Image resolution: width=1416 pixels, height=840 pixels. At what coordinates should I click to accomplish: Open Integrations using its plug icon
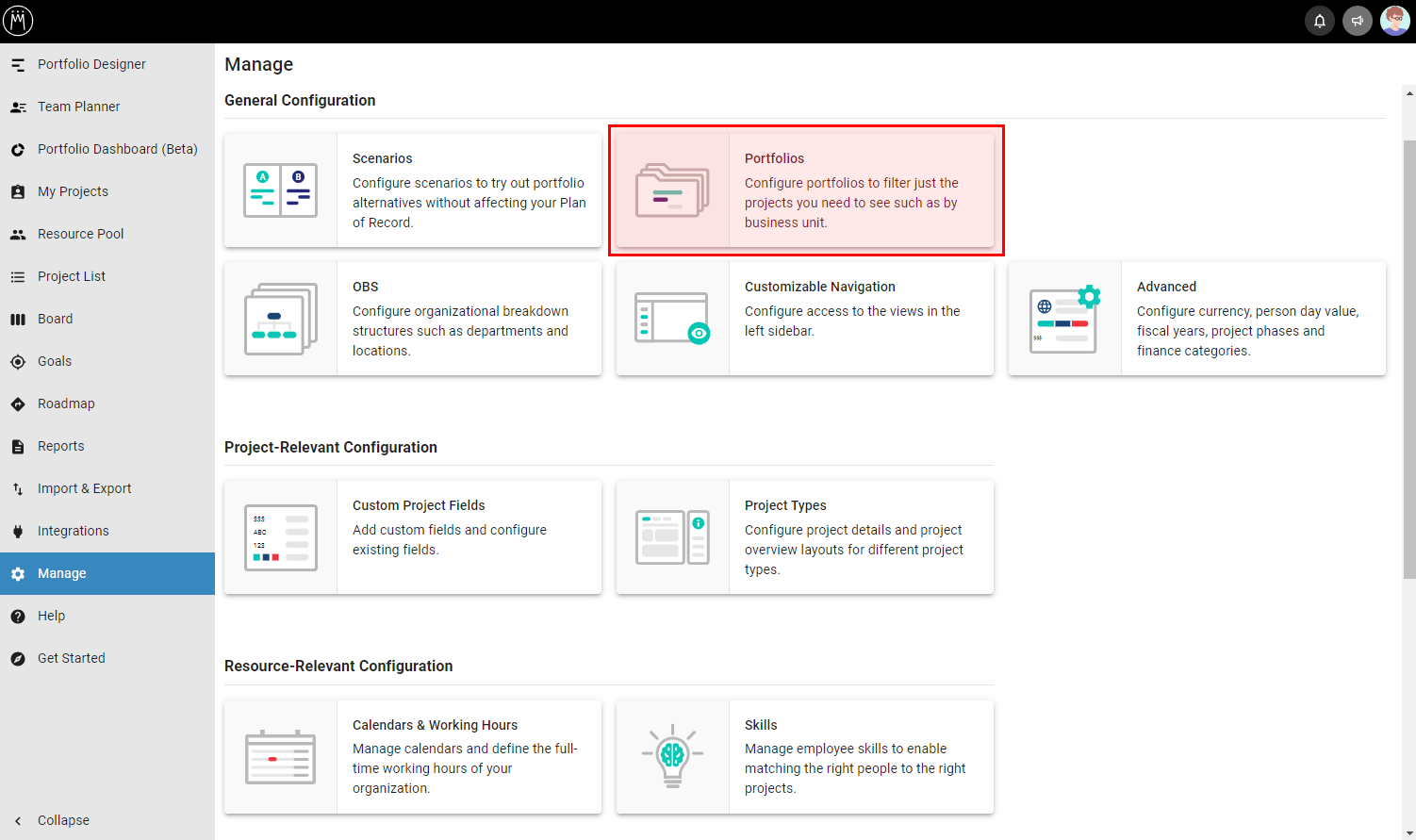pos(19,531)
